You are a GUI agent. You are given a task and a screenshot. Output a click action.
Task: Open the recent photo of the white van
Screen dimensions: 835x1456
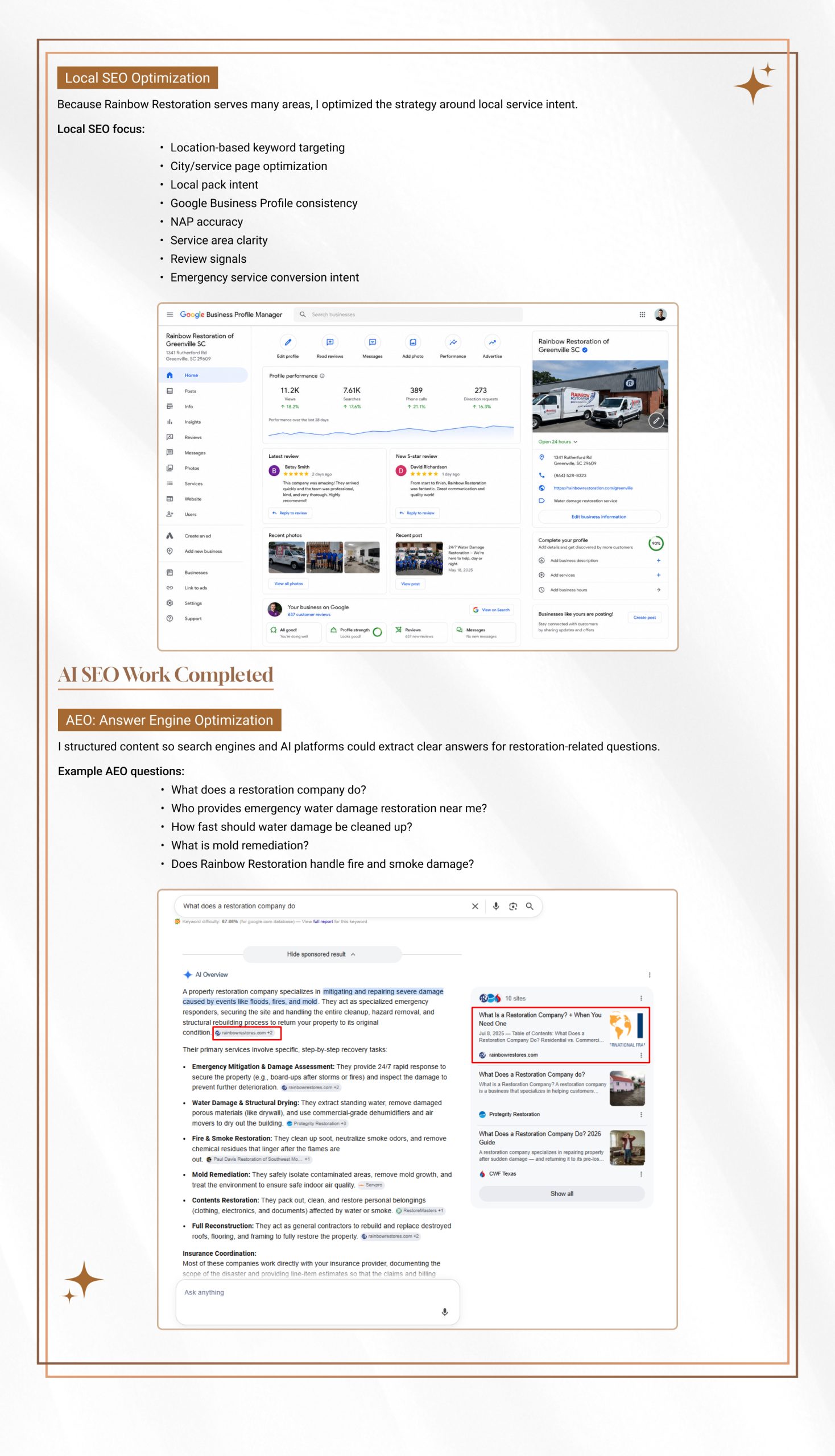[287, 557]
